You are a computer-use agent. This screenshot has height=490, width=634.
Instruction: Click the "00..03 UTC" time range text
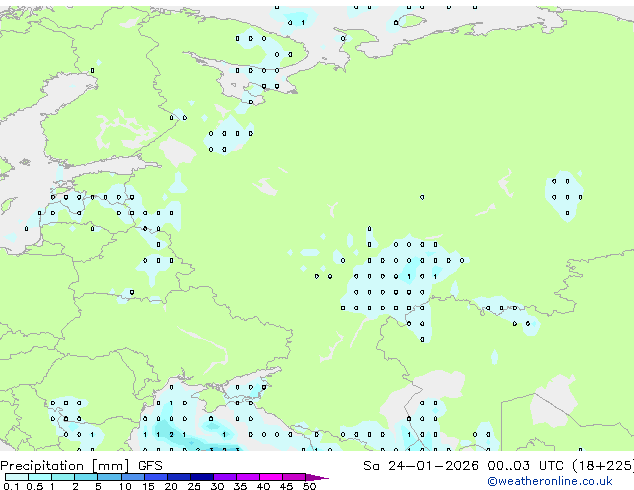(525, 466)
